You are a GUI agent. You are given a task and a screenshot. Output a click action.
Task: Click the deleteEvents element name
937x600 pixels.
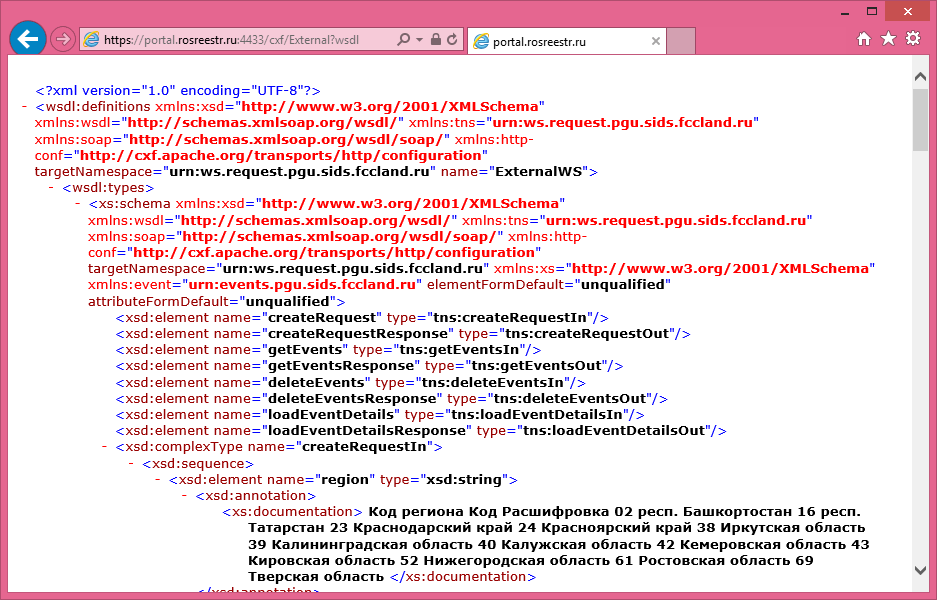point(316,382)
